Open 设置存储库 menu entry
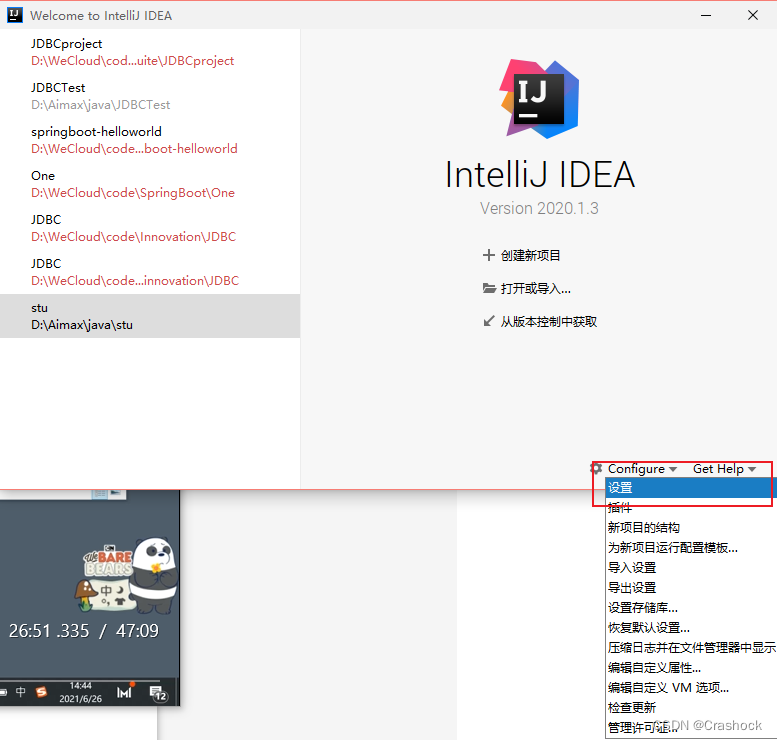 [x=689, y=608]
